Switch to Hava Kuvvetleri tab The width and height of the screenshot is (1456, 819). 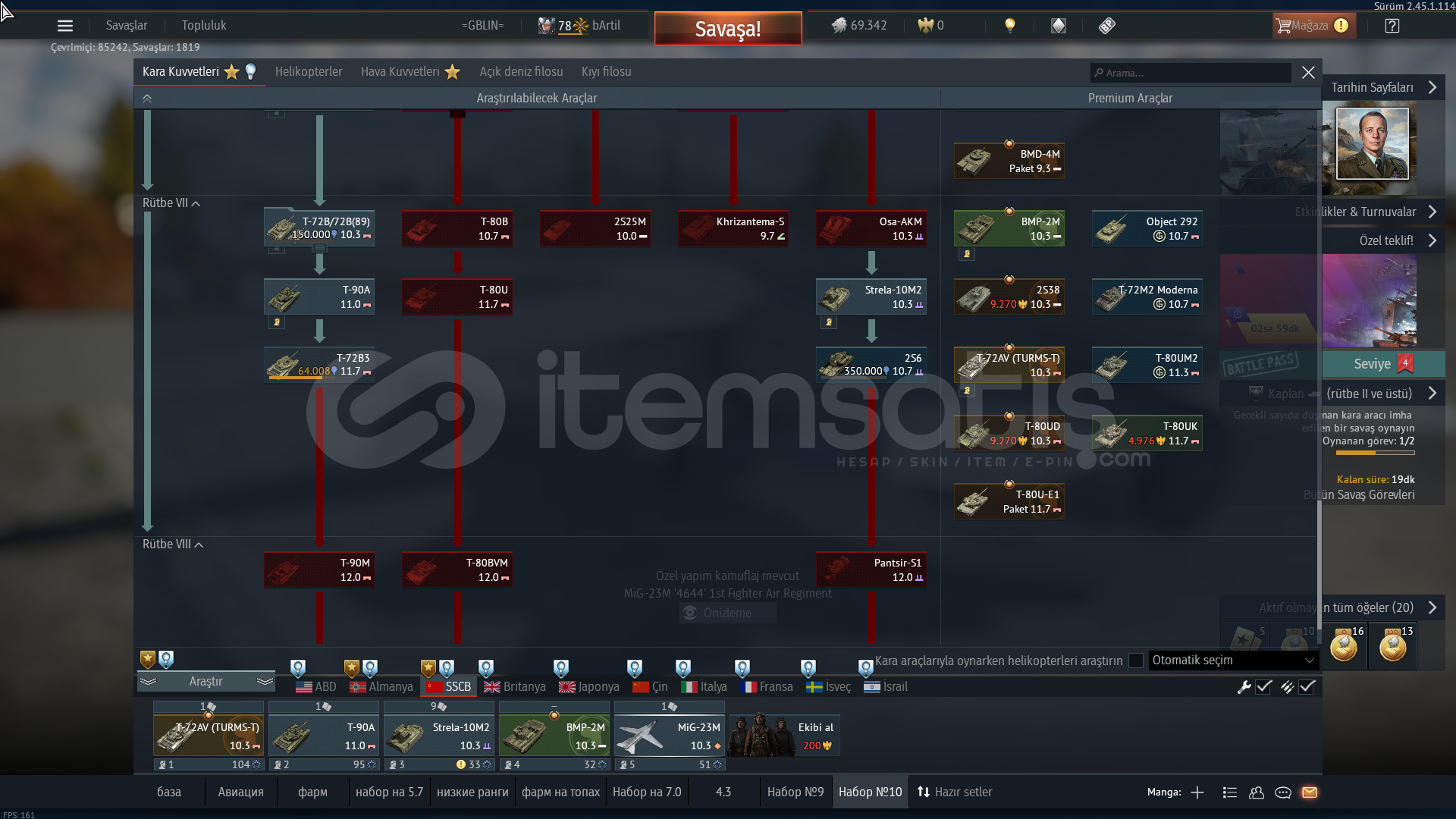coord(410,72)
